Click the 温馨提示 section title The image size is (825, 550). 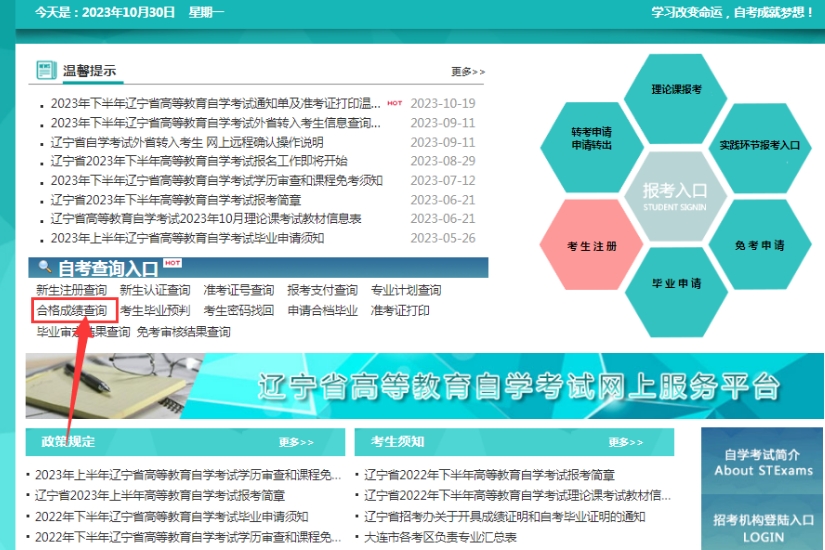click(x=89, y=71)
